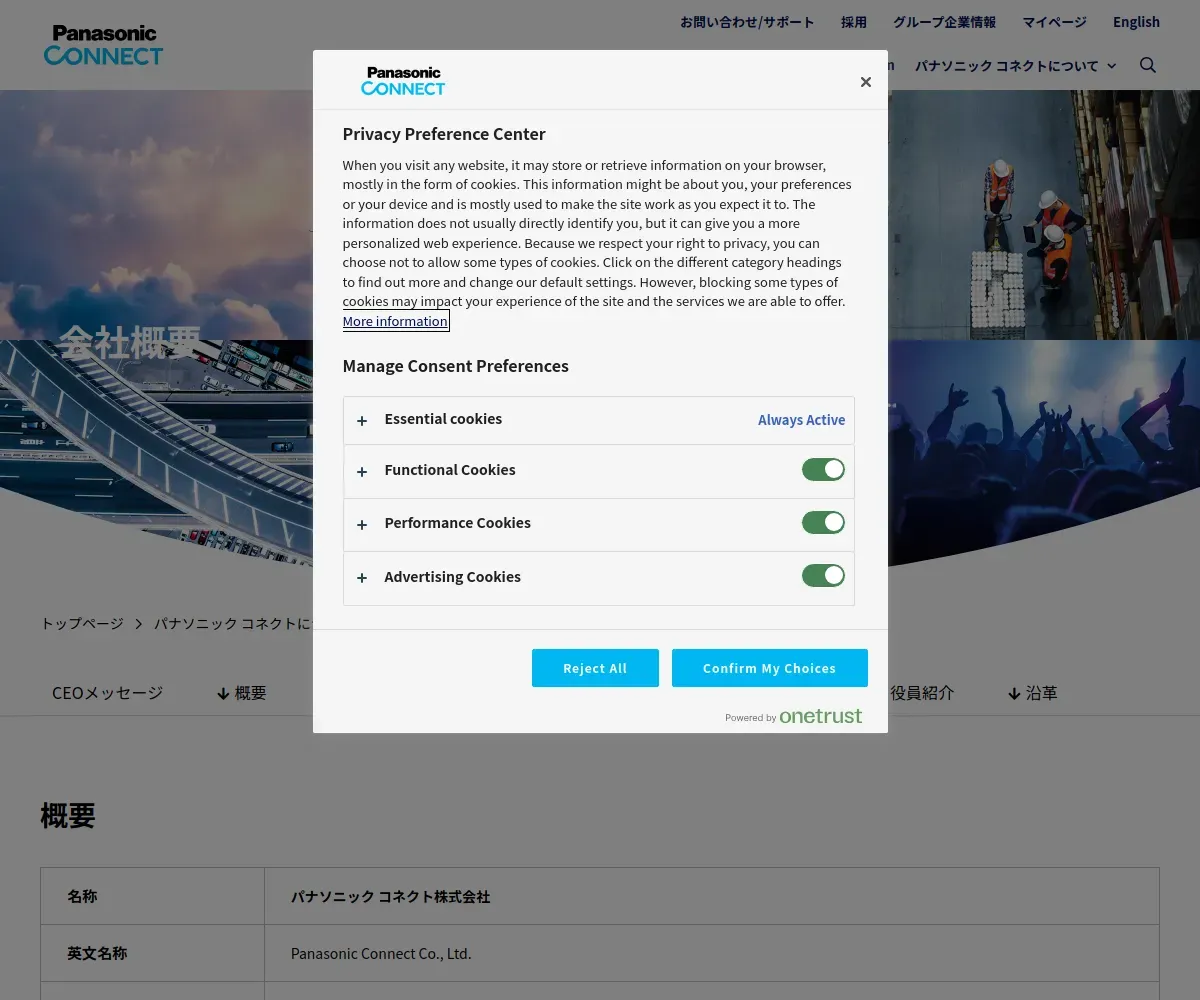Open グループ企業情報 in top menu
Viewport: 1200px width, 1000px height.
(944, 22)
